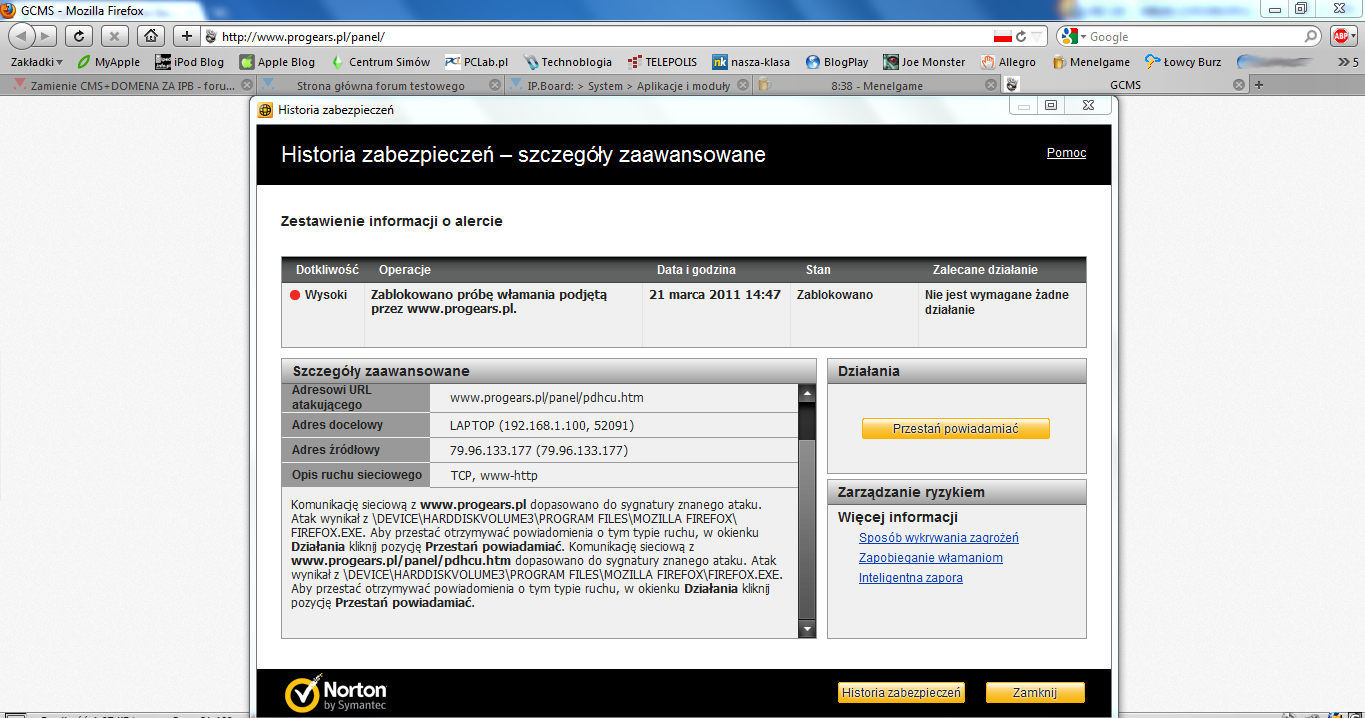Click the Pomoc help link
The image size is (1365, 718).
1065,153
